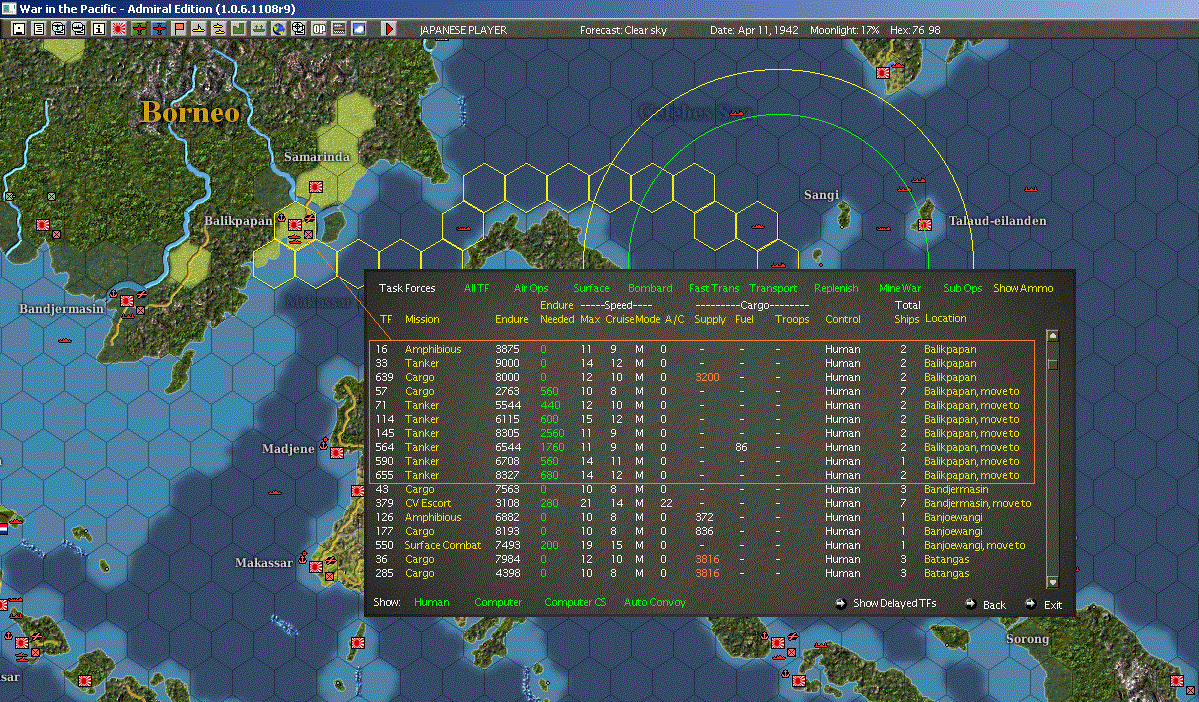This screenshot has width=1199, height=702.
Task: Open the second aircraft list toolbar icon
Action: 79,29
